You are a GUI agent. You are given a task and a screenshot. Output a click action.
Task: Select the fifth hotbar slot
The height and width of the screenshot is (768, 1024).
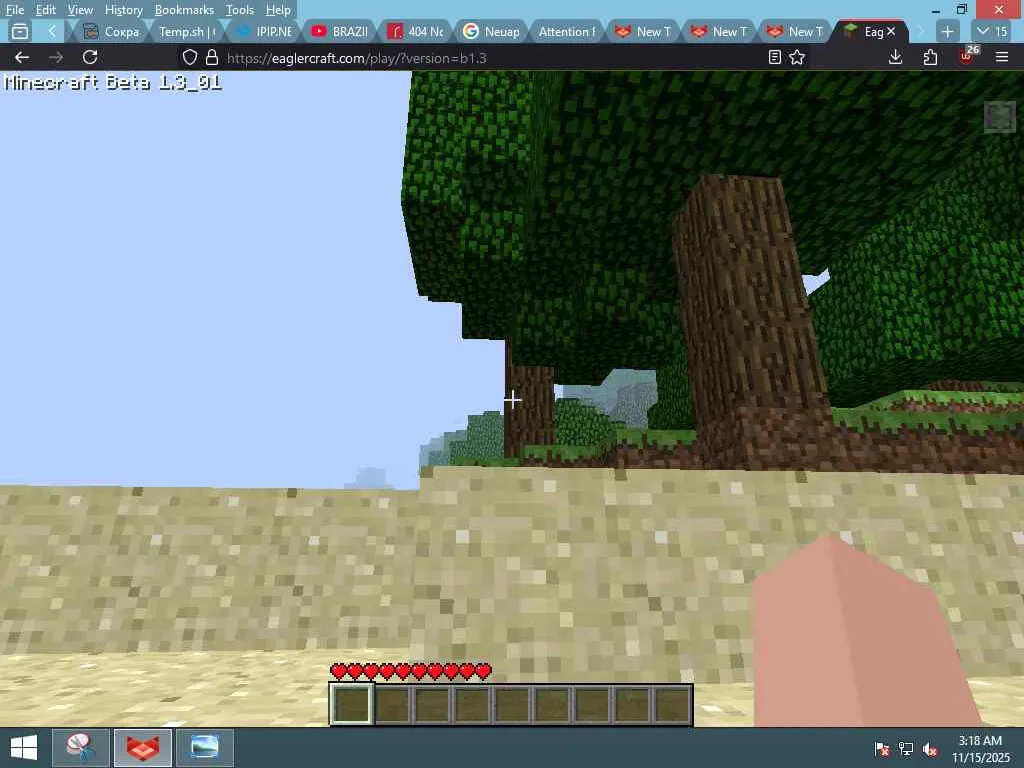pyautogui.click(x=511, y=705)
